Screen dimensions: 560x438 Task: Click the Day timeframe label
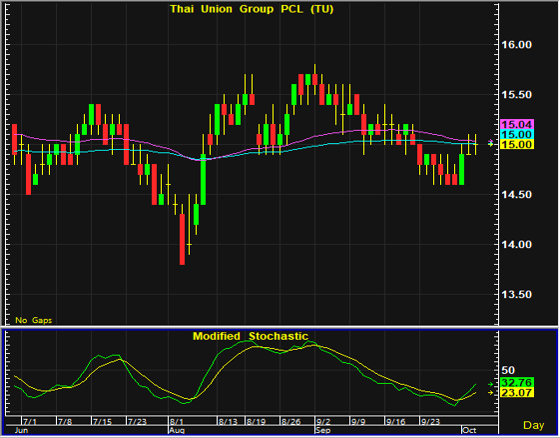534,425
